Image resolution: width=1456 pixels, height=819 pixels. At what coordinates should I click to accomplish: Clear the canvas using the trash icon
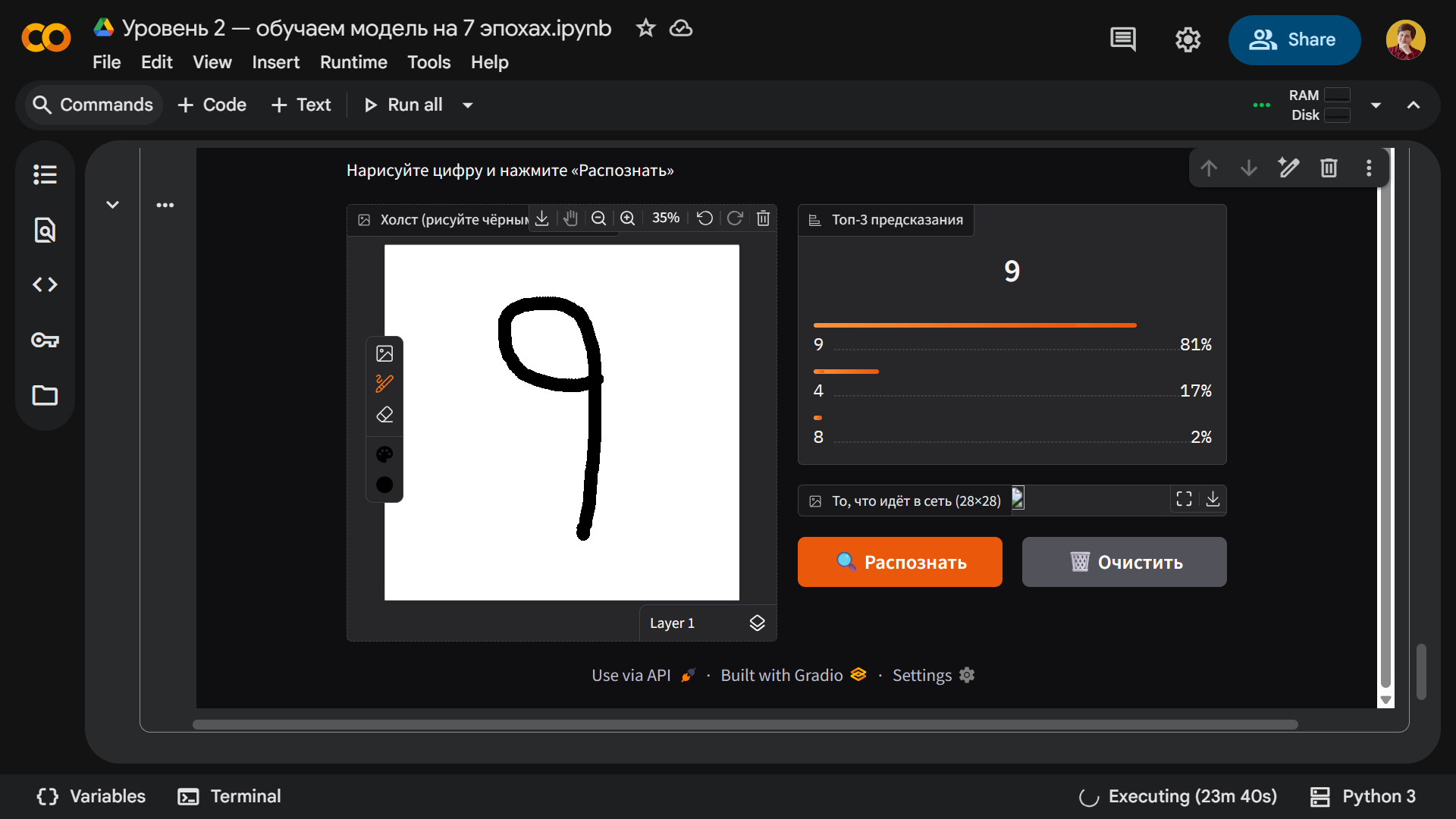click(x=763, y=218)
